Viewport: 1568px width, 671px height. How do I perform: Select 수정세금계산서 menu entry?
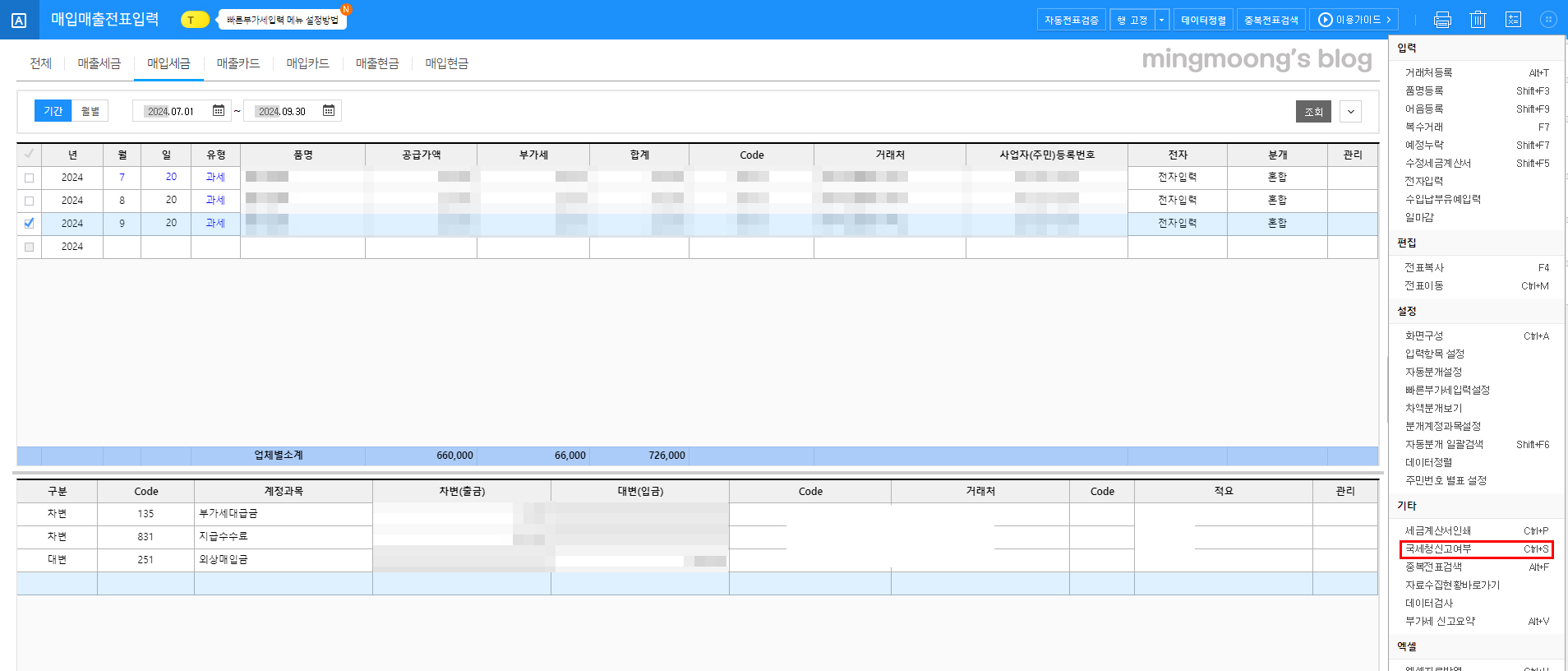(1438, 164)
